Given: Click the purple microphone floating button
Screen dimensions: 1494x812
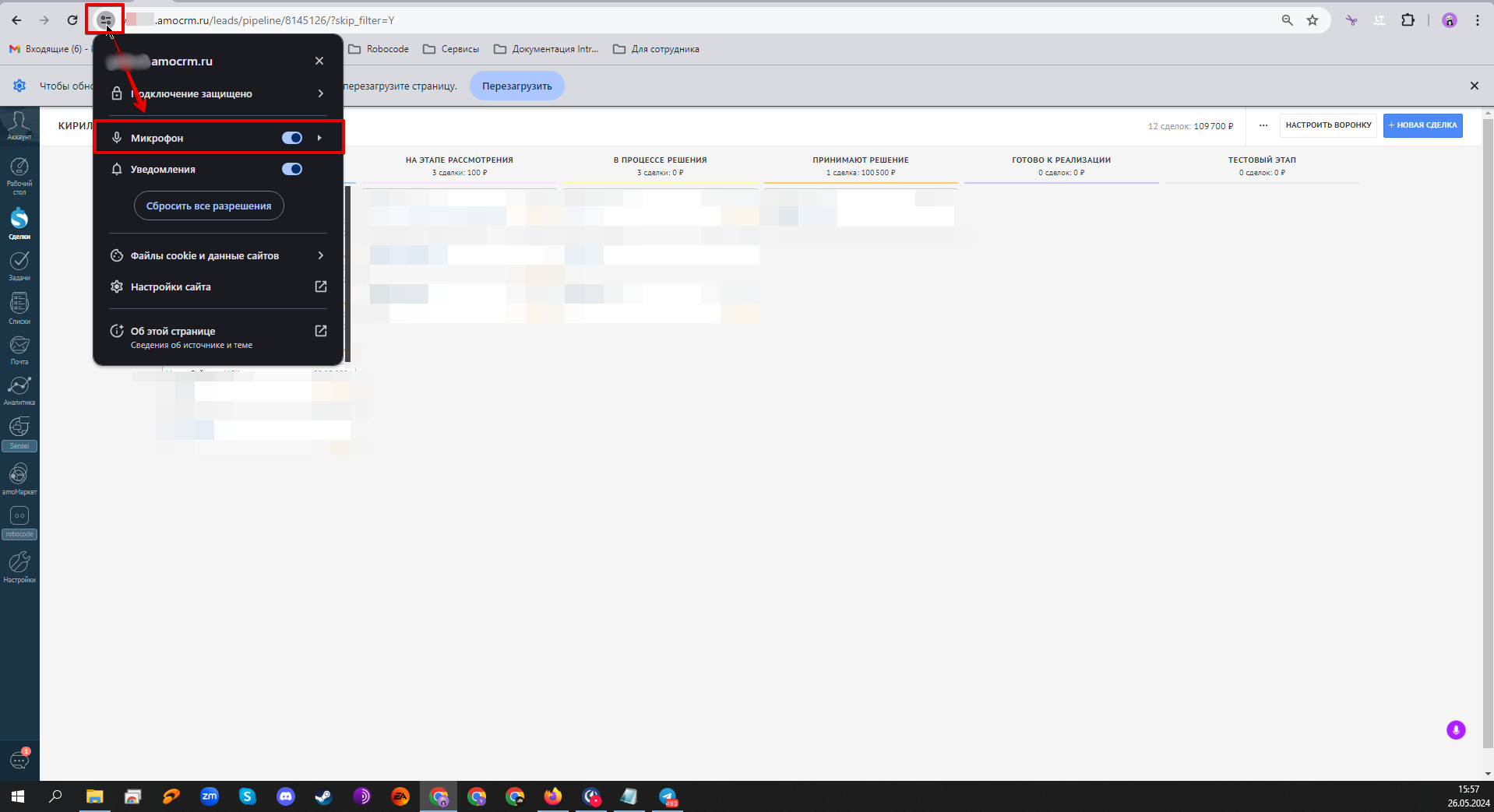Looking at the screenshot, I should [1456, 730].
